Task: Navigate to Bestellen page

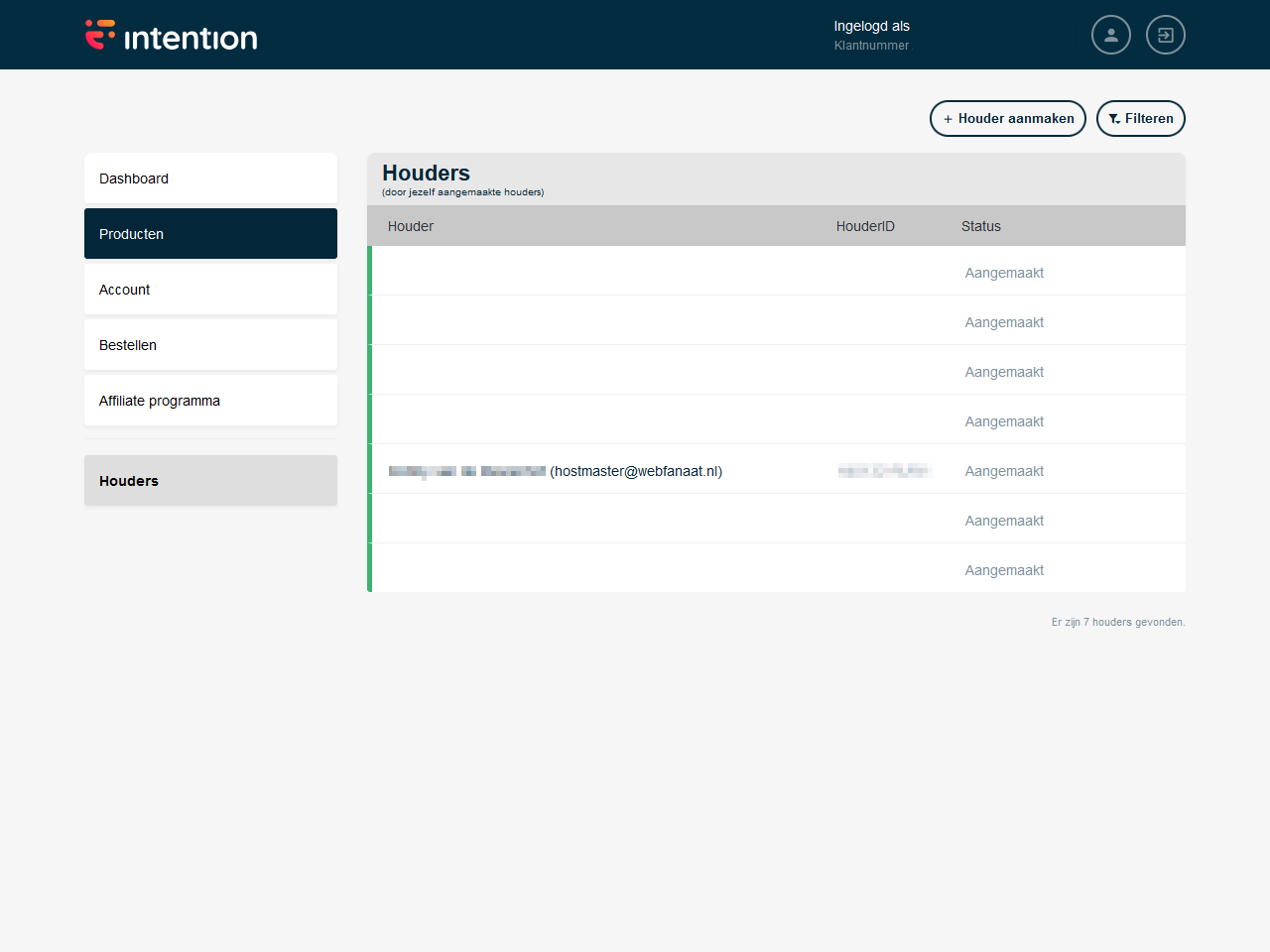Action: coord(210,345)
